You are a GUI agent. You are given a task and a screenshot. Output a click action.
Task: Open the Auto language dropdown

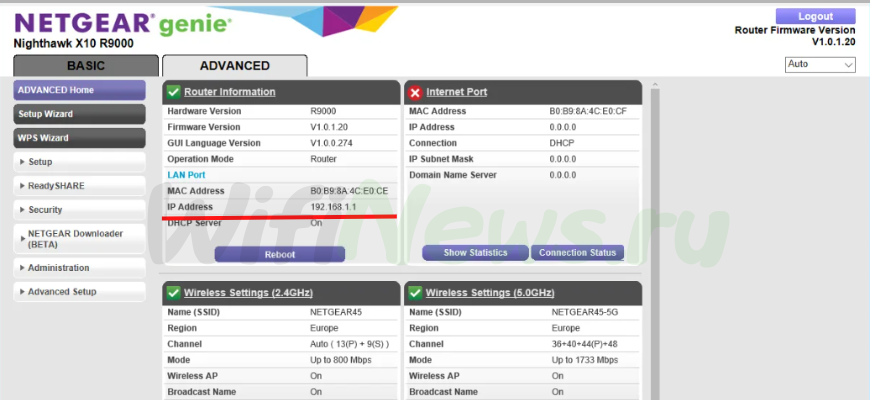(x=821, y=64)
